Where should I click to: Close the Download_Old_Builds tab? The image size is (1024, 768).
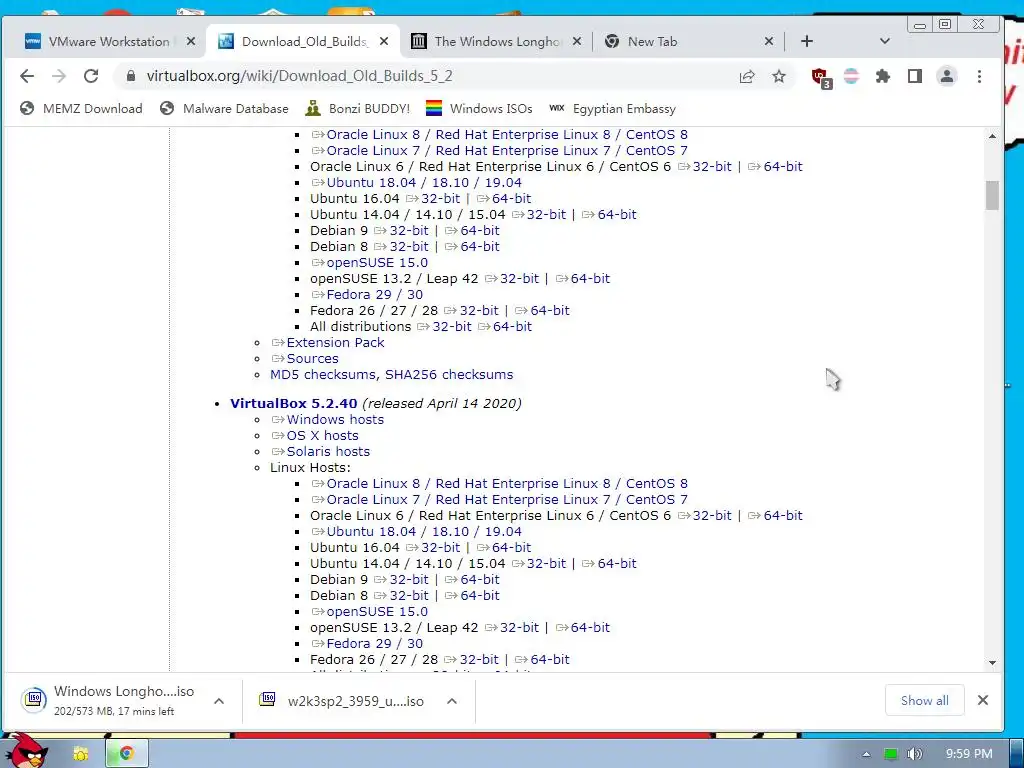[x=384, y=41]
